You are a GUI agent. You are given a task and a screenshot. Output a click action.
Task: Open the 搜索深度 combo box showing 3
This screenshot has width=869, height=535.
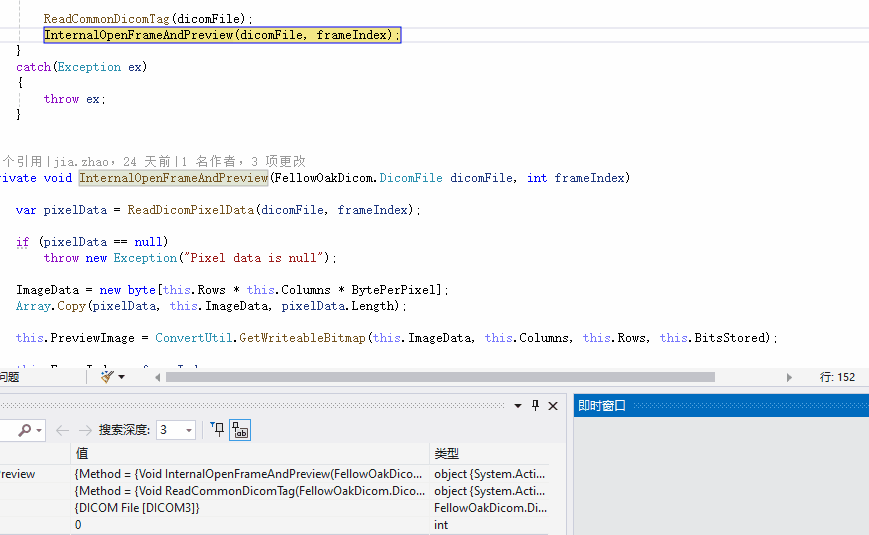pyautogui.click(x=176, y=430)
